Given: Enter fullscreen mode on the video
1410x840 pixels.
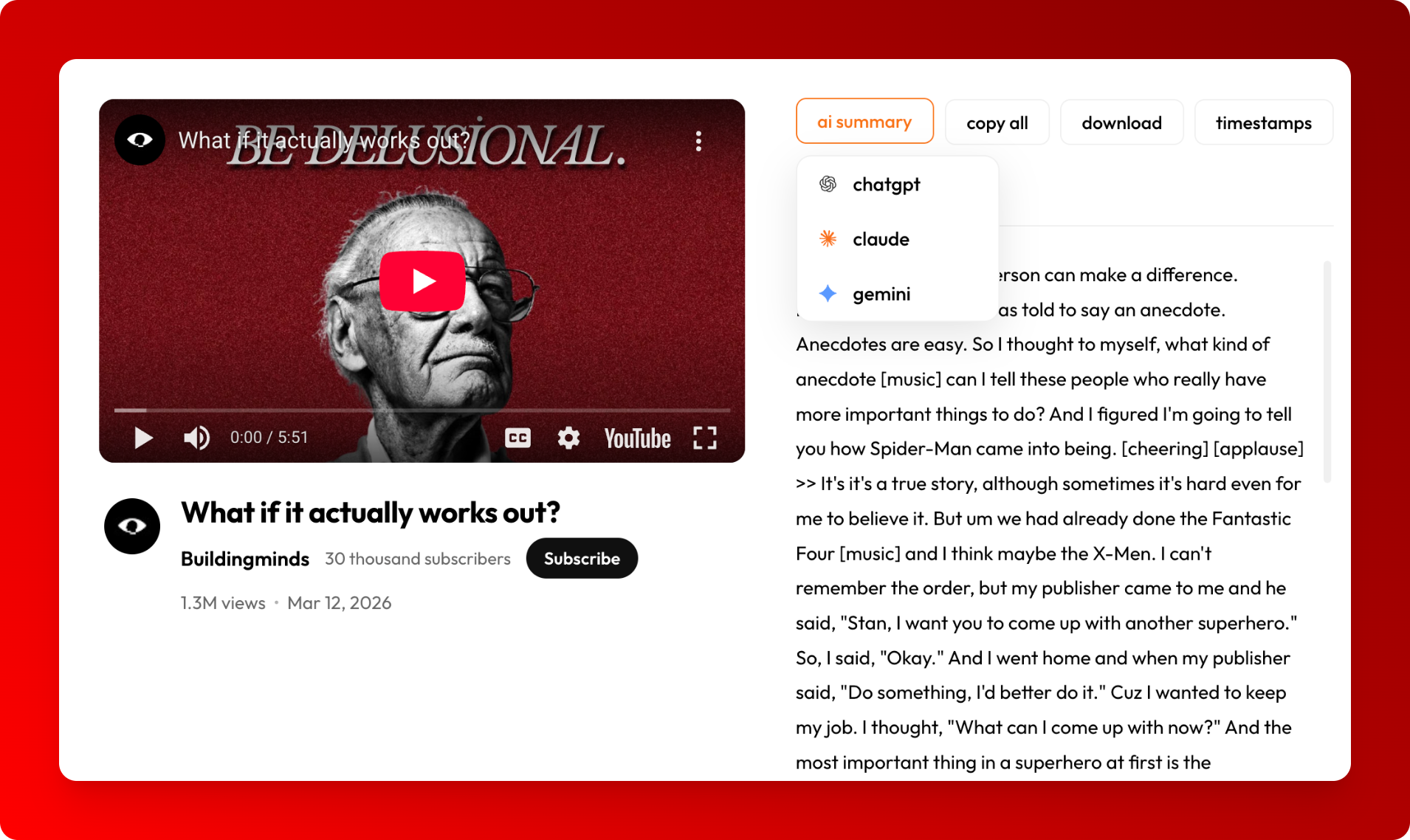Looking at the screenshot, I should (x=705, y=437).
